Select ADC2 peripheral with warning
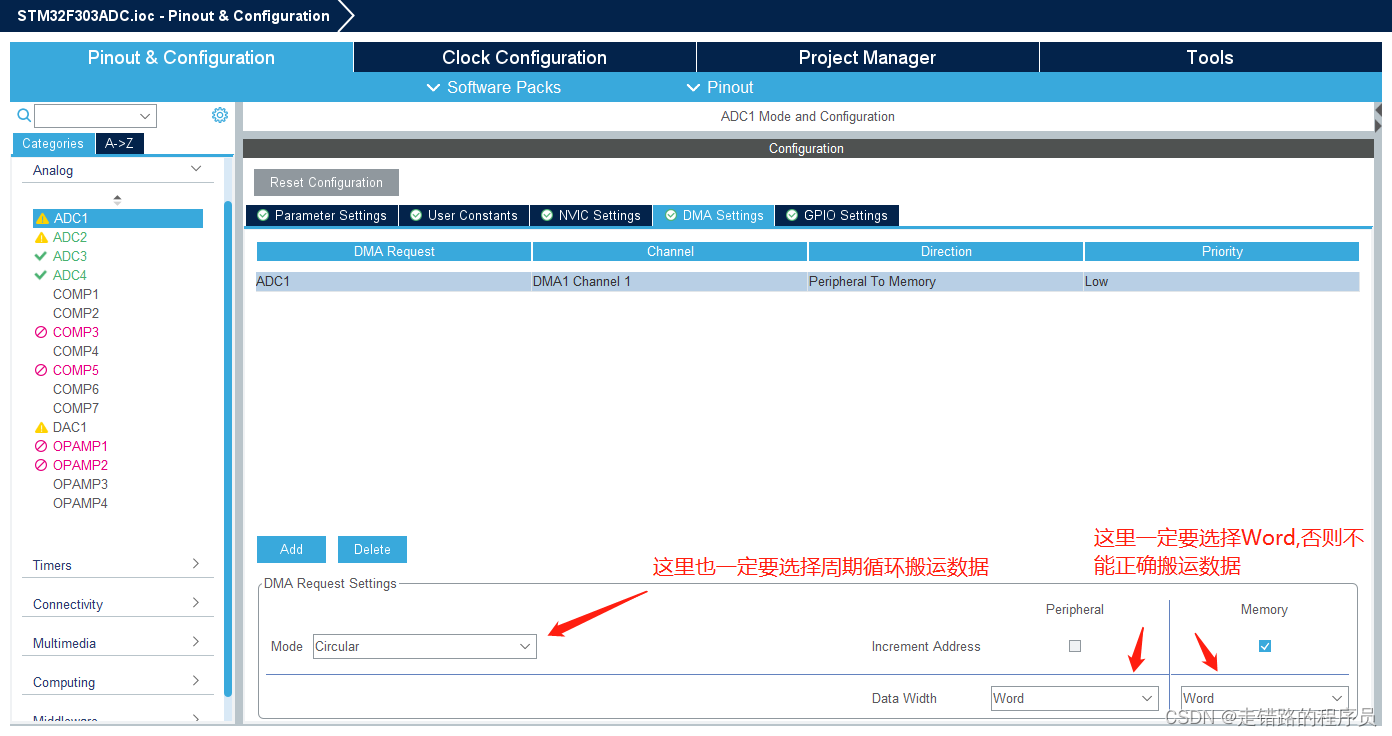The width and height of the screenshot is (1392, 736). tap(70, 237)
